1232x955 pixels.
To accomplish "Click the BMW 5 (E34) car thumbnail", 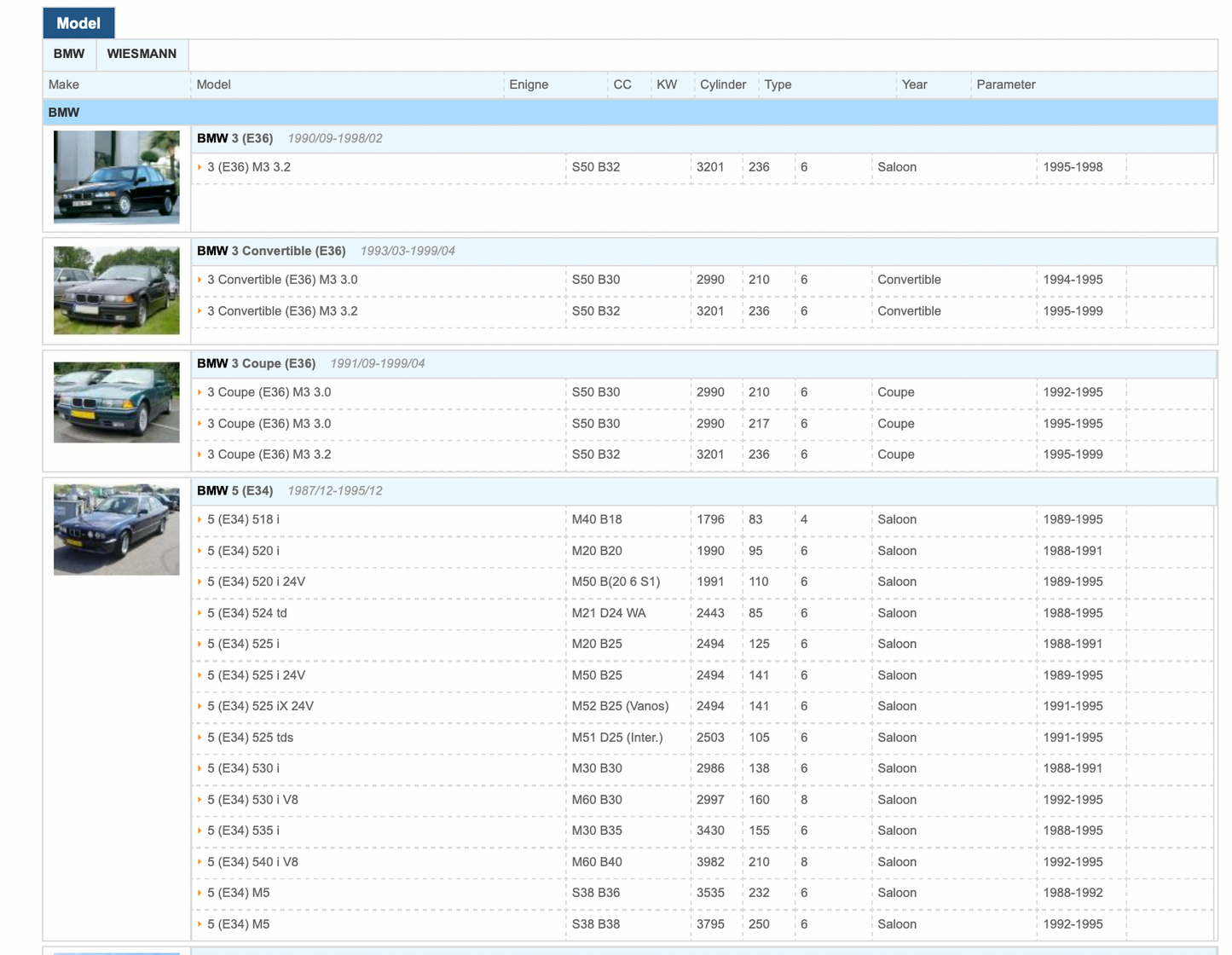I will (x=117, y=530).
